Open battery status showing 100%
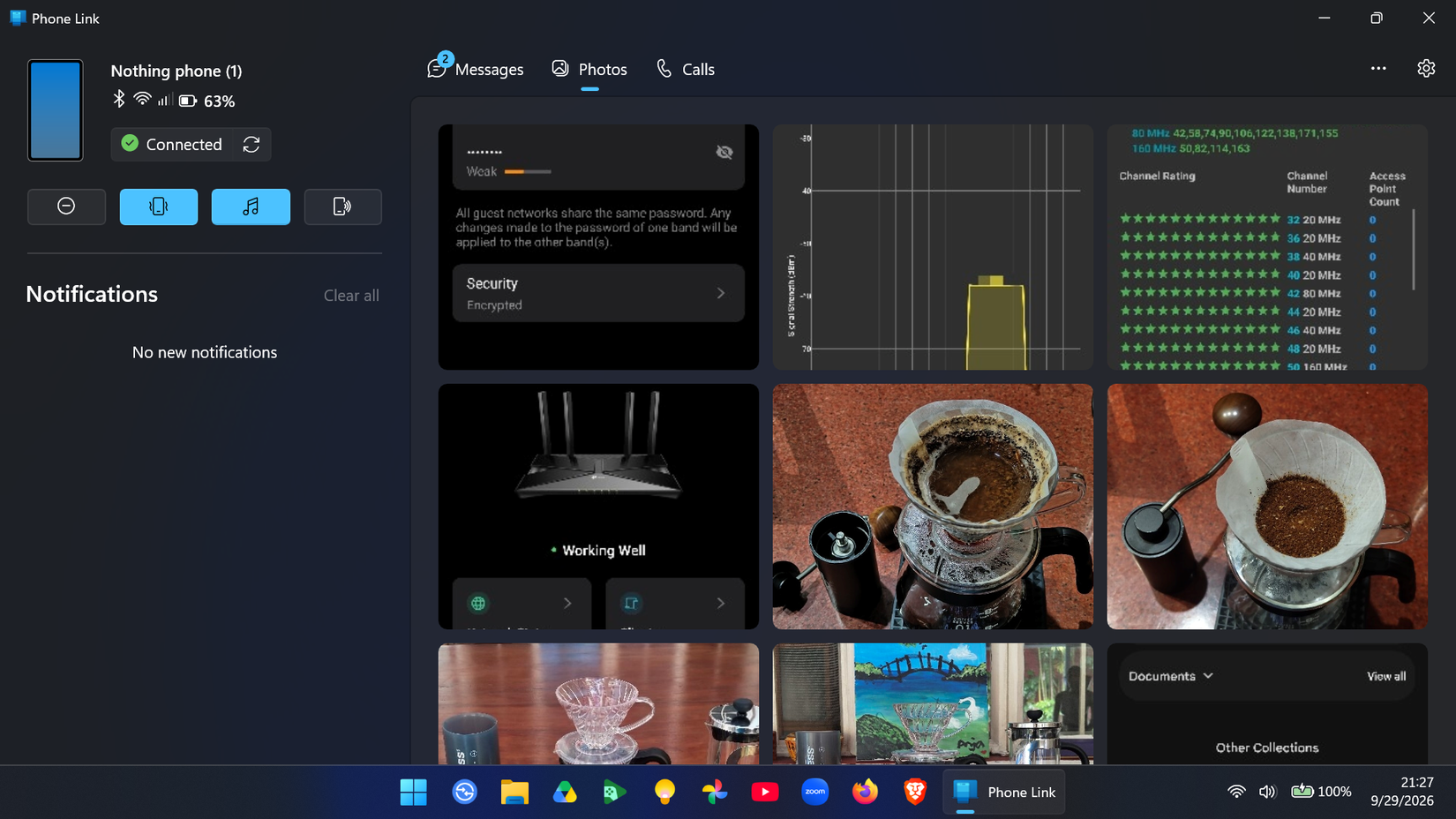The height and width of the screenshot is (819, 1456). (x=1321, y=792)
